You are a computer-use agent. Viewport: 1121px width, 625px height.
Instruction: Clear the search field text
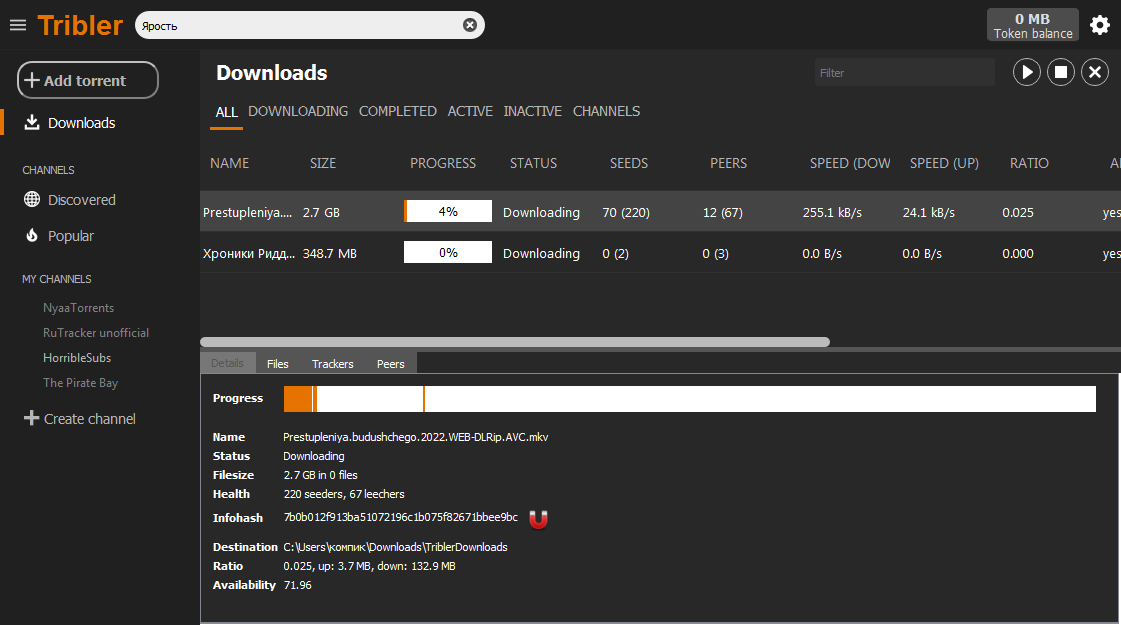click(470, 25)
